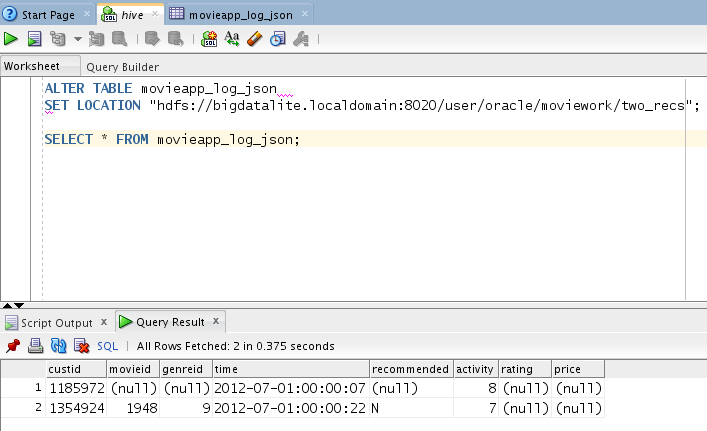Click the Explain Plan toolbar icon
Image resolution: width=707 pixels, height=431 pixels.
coord(58,39)
